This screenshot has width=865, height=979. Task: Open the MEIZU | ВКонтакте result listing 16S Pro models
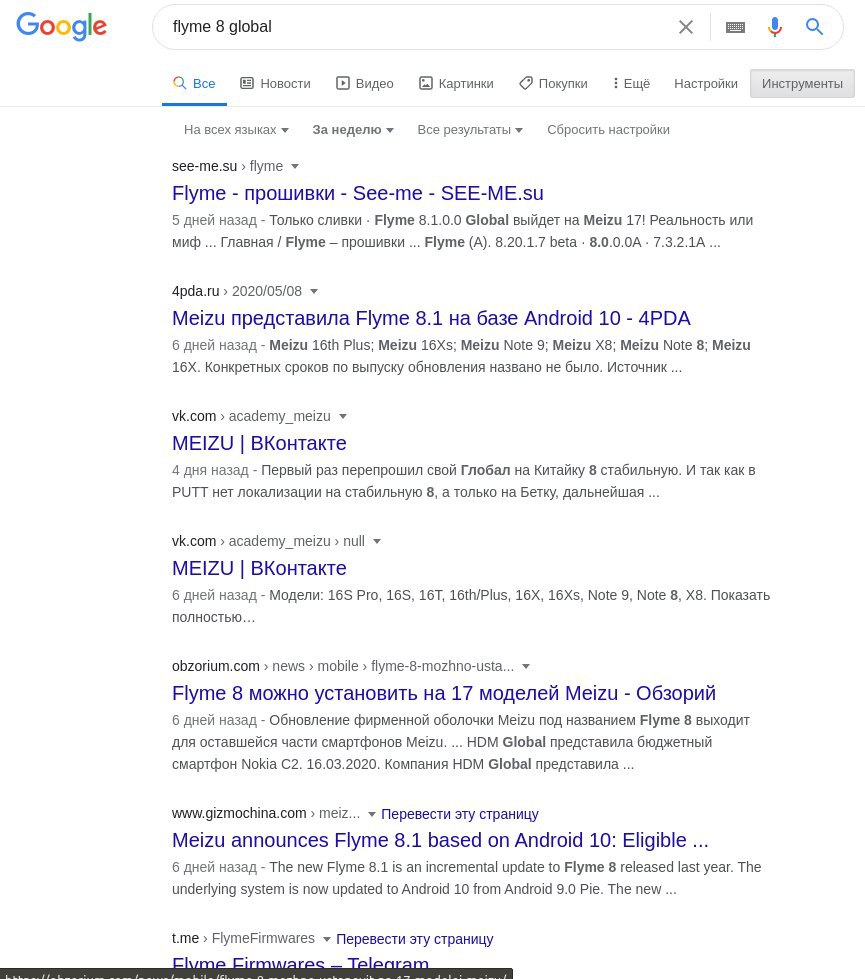point(259,568)
